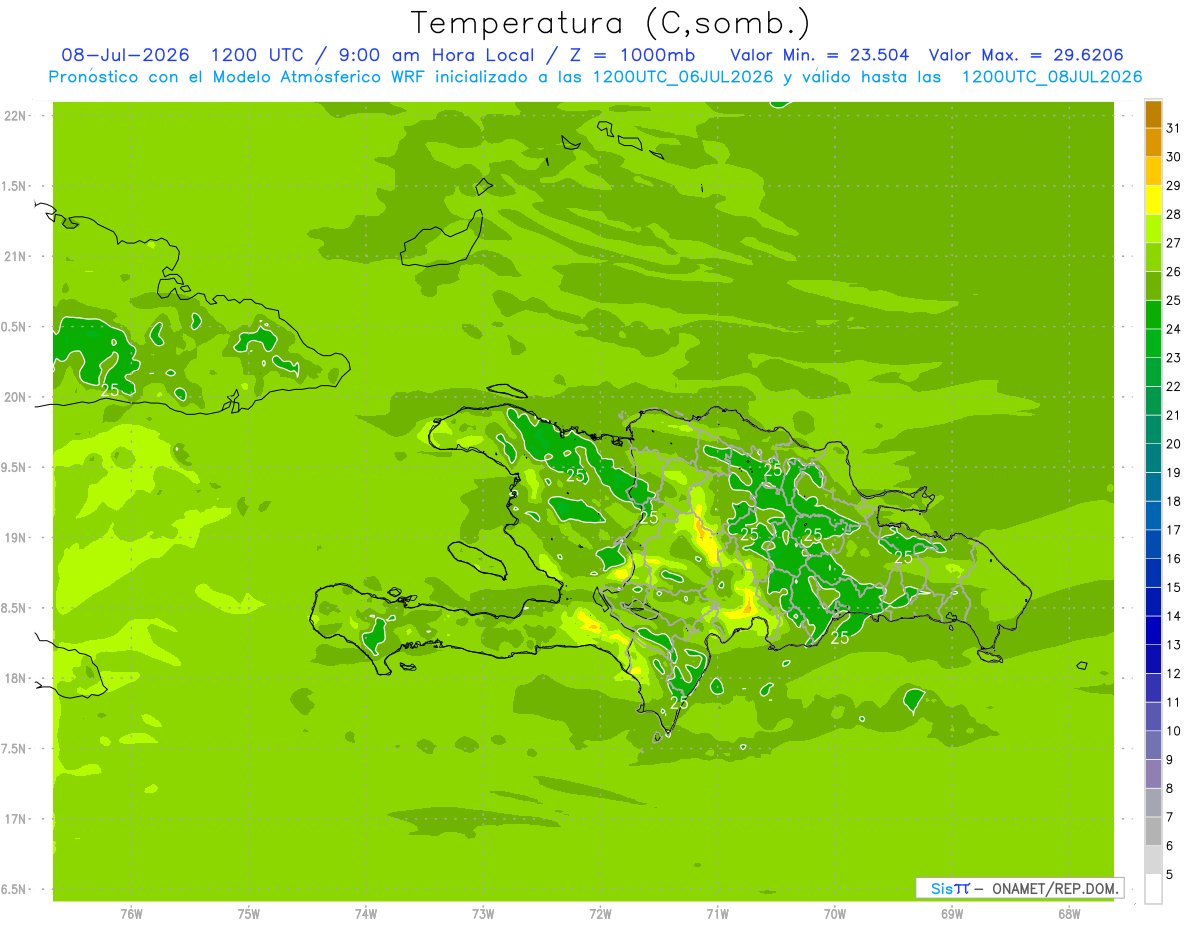
Task: Click the "70W" longitude label
Action: [x=835, y=913]
